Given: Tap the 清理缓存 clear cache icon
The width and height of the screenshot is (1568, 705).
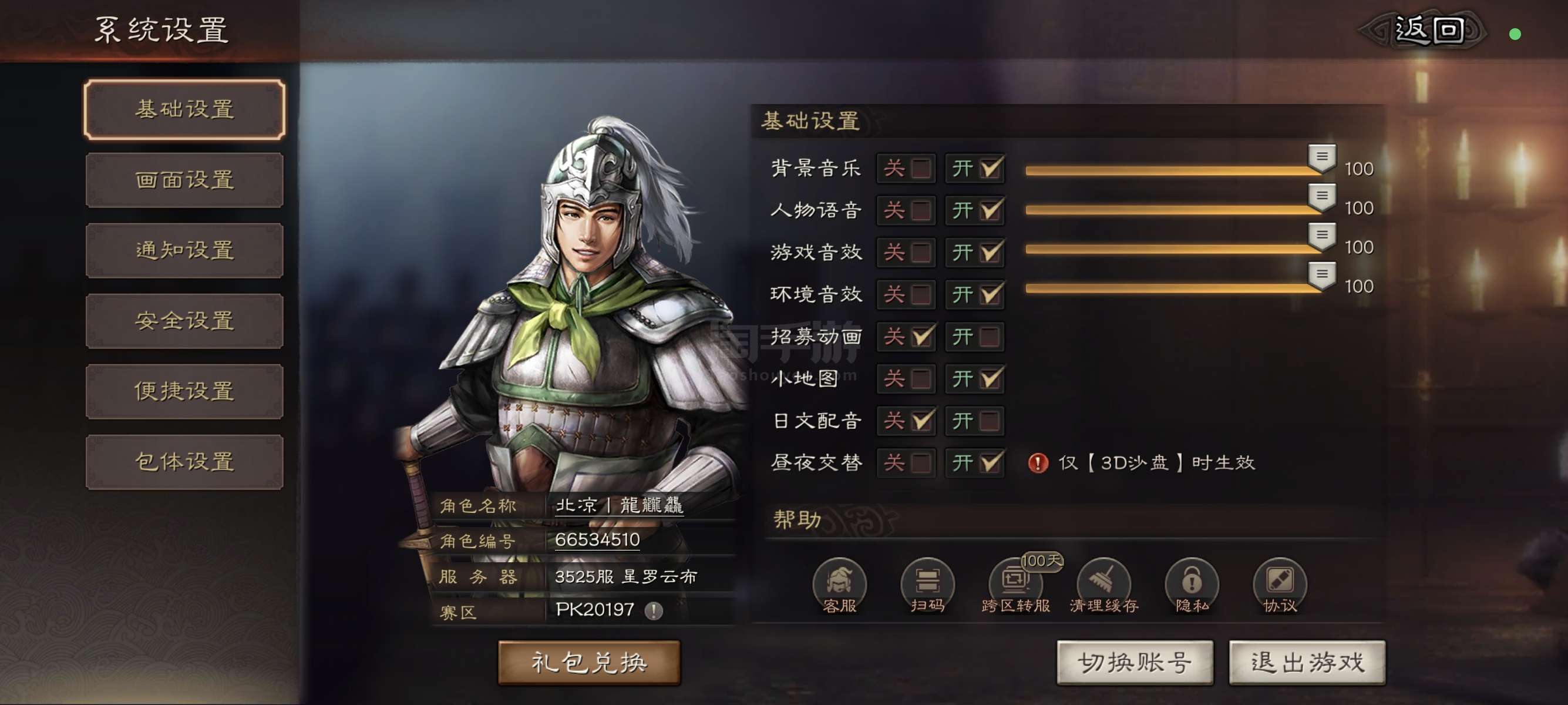Looking at the screenshot, I should (x=1103, y=583).
